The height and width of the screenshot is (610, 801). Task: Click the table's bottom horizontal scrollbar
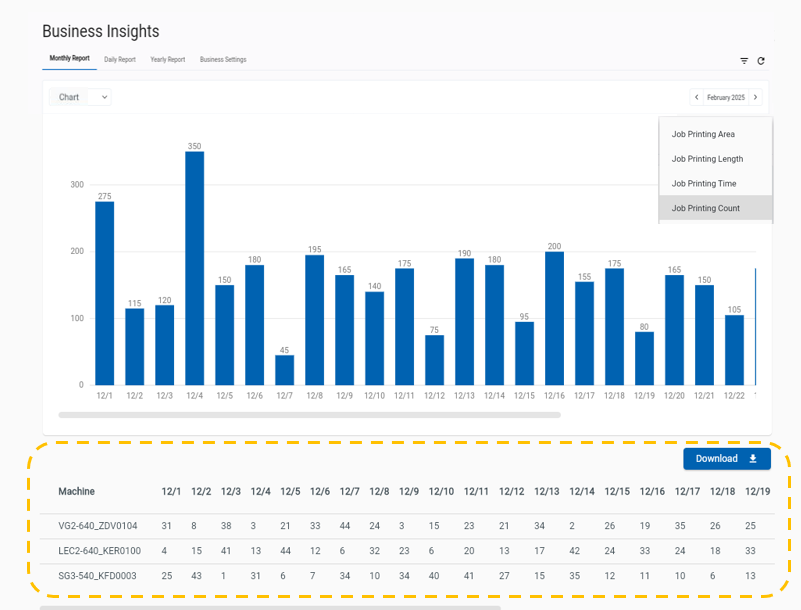[x=270, y=606]
